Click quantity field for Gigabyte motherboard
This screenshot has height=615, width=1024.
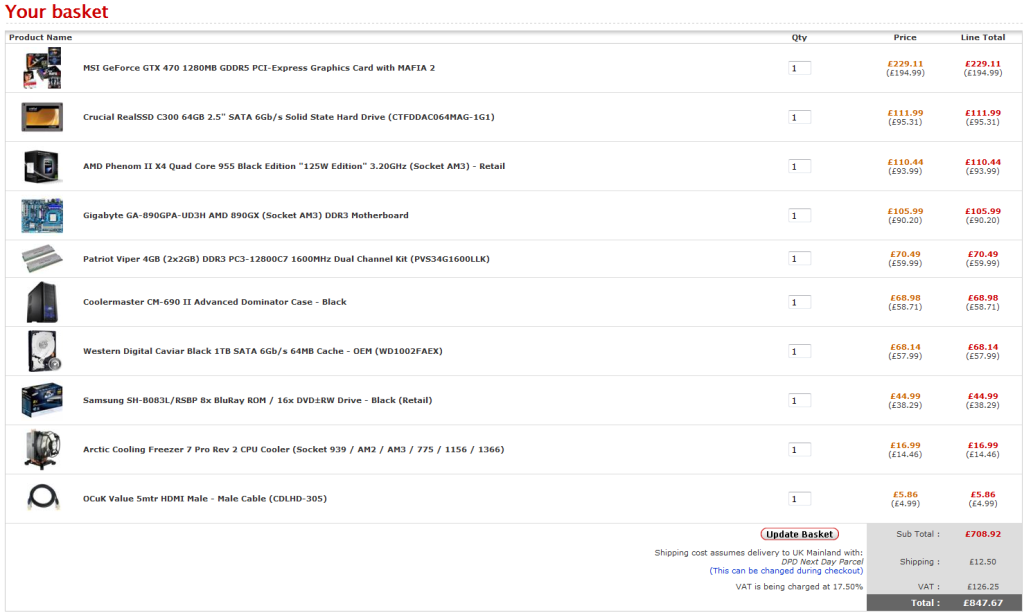click(x=799, y=215)
